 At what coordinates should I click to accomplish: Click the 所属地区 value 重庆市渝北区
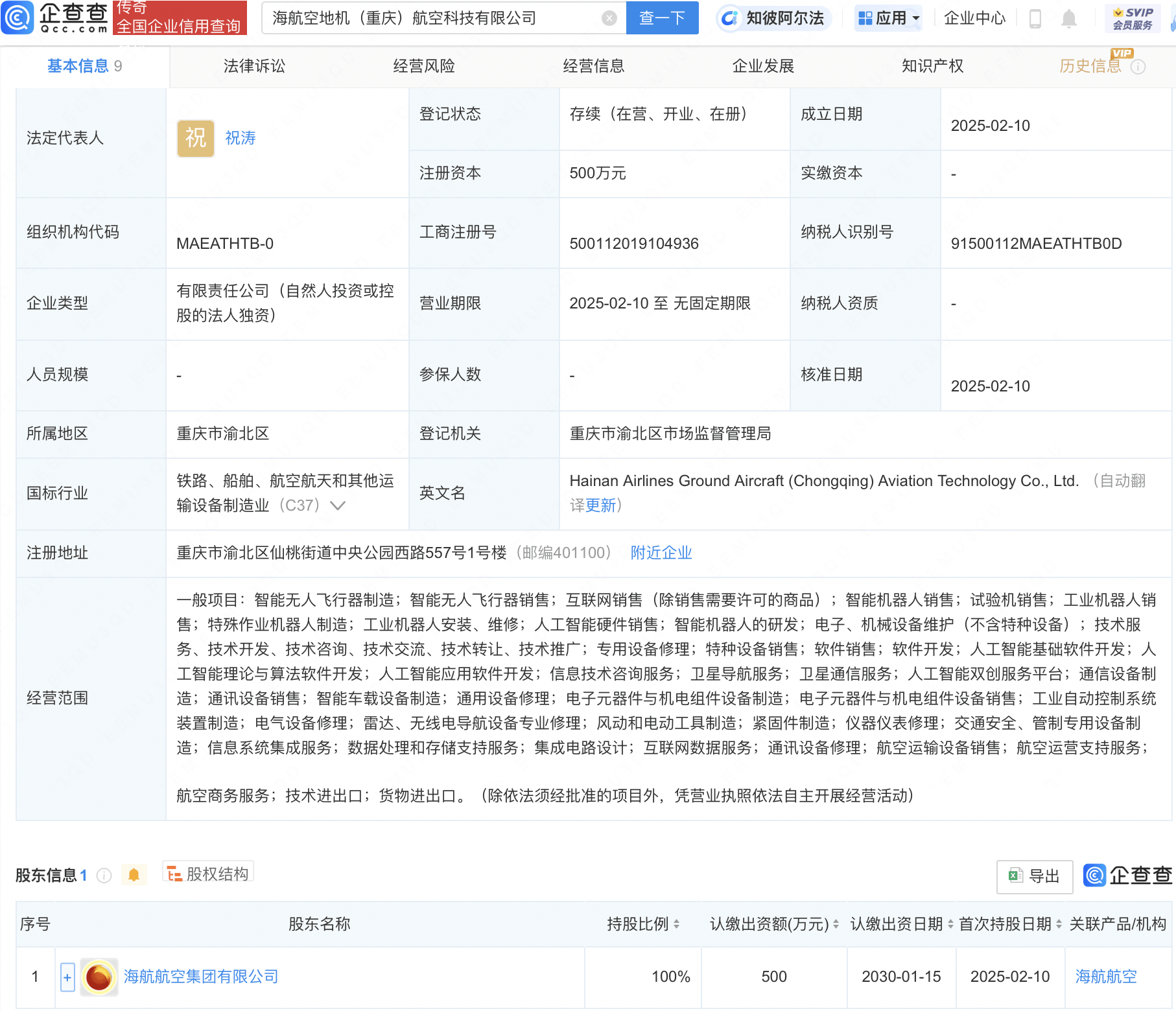[x=223, y=434]
